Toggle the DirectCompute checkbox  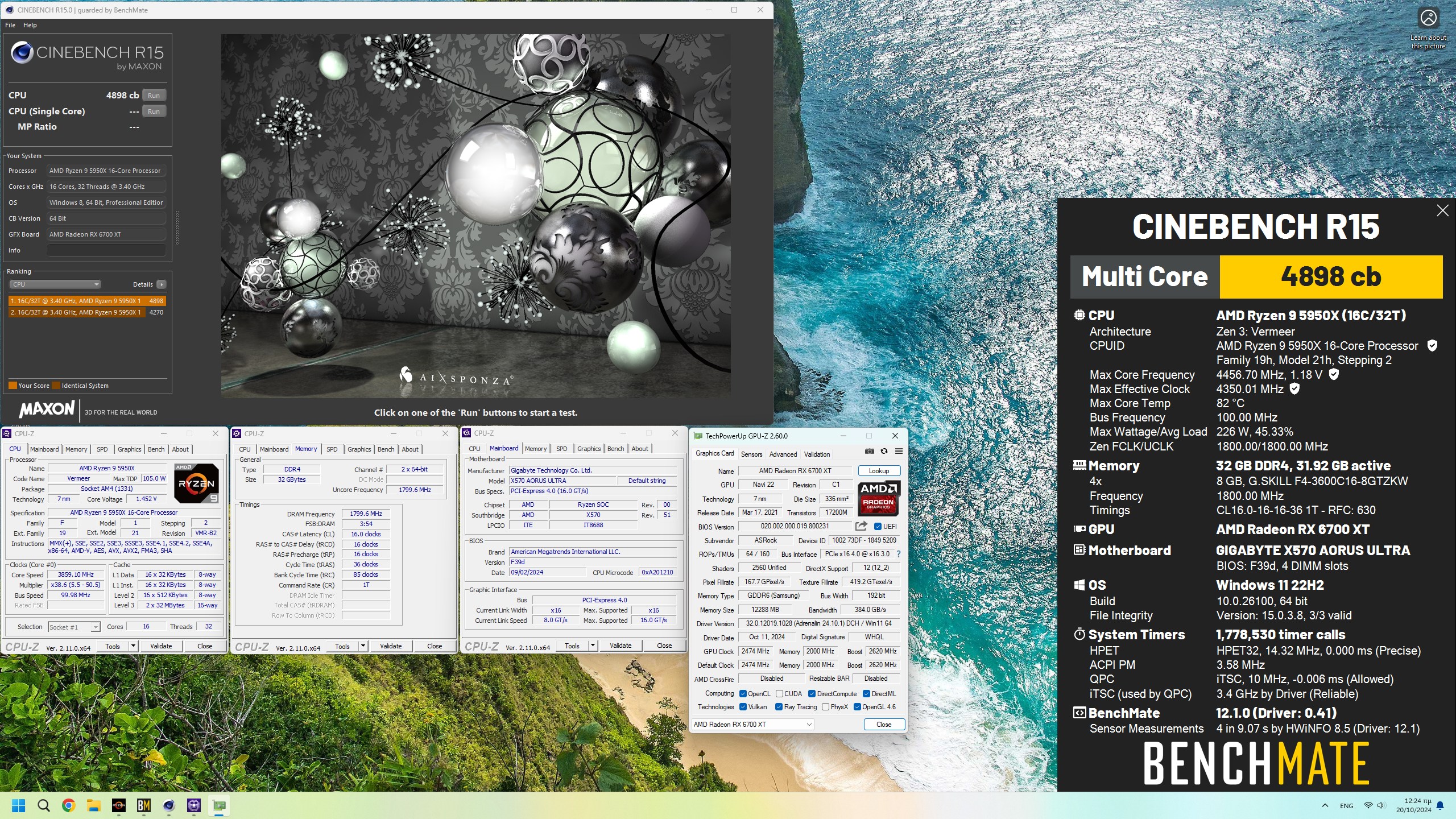pyautogui.click(x=812, y=694)
